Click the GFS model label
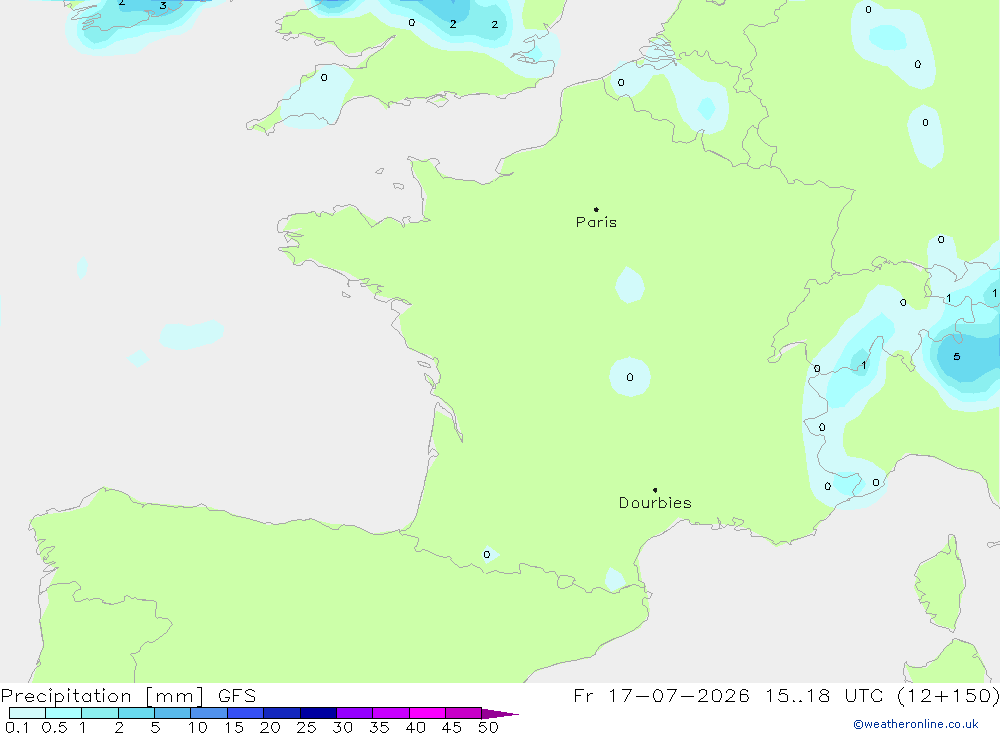Screen dimensions: 1000x733 (x=237, y=696)
